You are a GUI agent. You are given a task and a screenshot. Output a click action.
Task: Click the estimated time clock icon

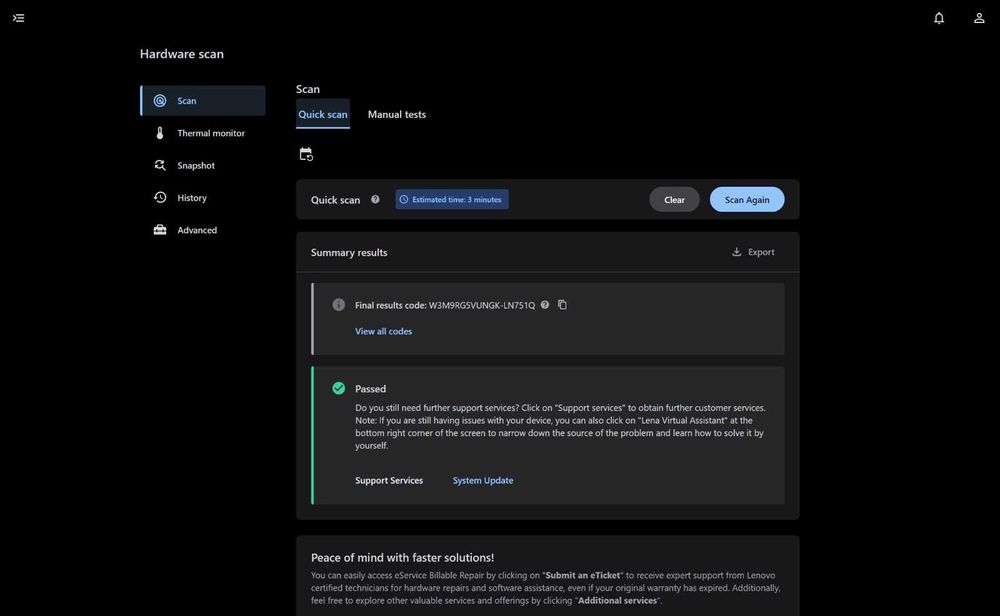(x=404, y=200)
